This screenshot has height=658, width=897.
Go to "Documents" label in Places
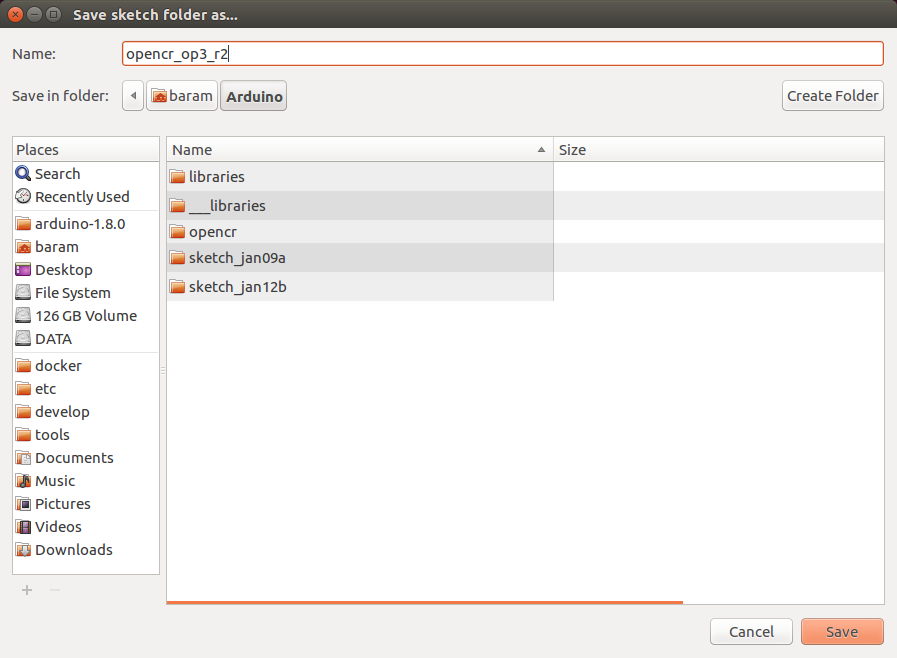click(x=74, y=458)
